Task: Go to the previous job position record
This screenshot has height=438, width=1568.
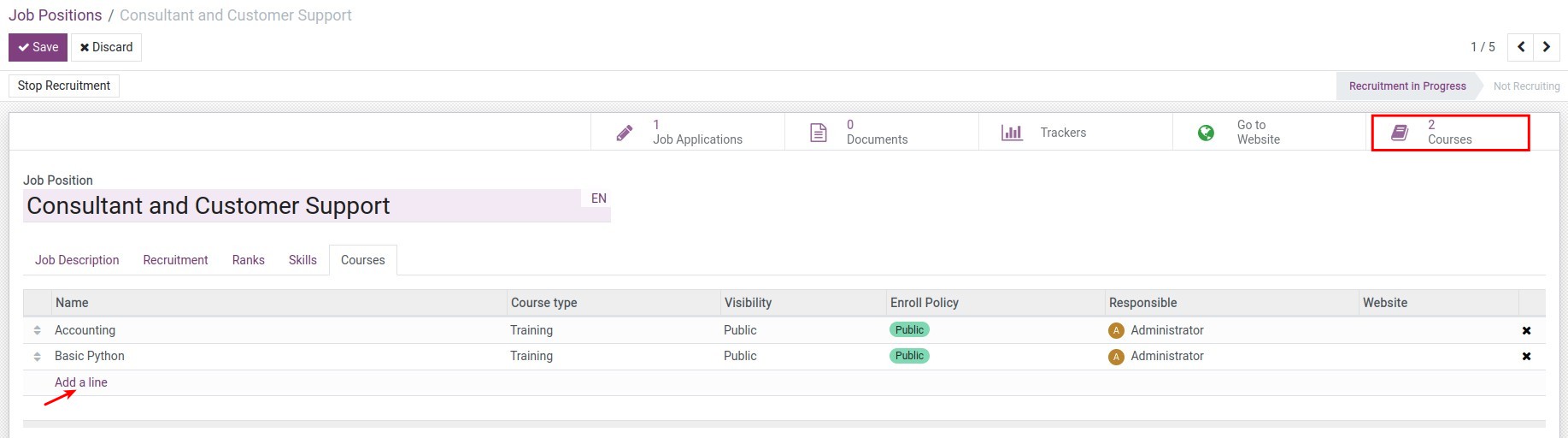Action: point(1521,47)
